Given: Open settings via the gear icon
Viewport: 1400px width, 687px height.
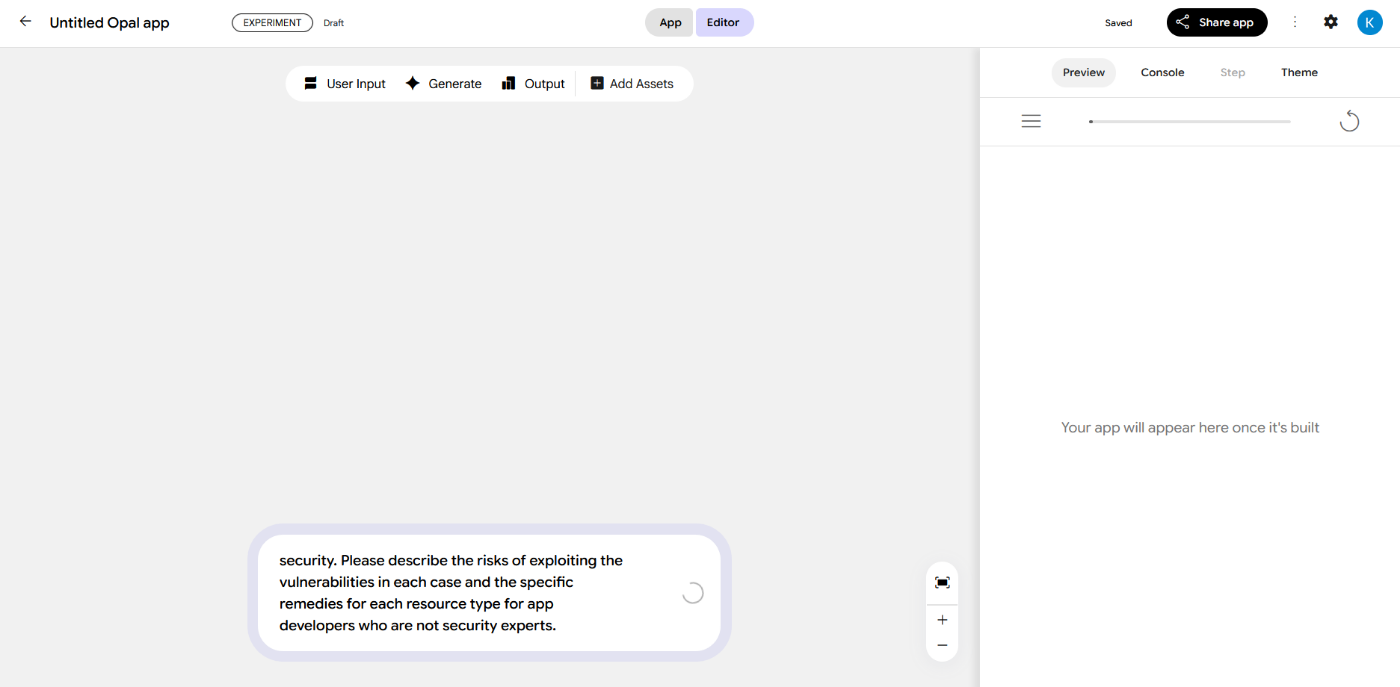Looking at the screenshot, I should click(x=1331, y=22).
